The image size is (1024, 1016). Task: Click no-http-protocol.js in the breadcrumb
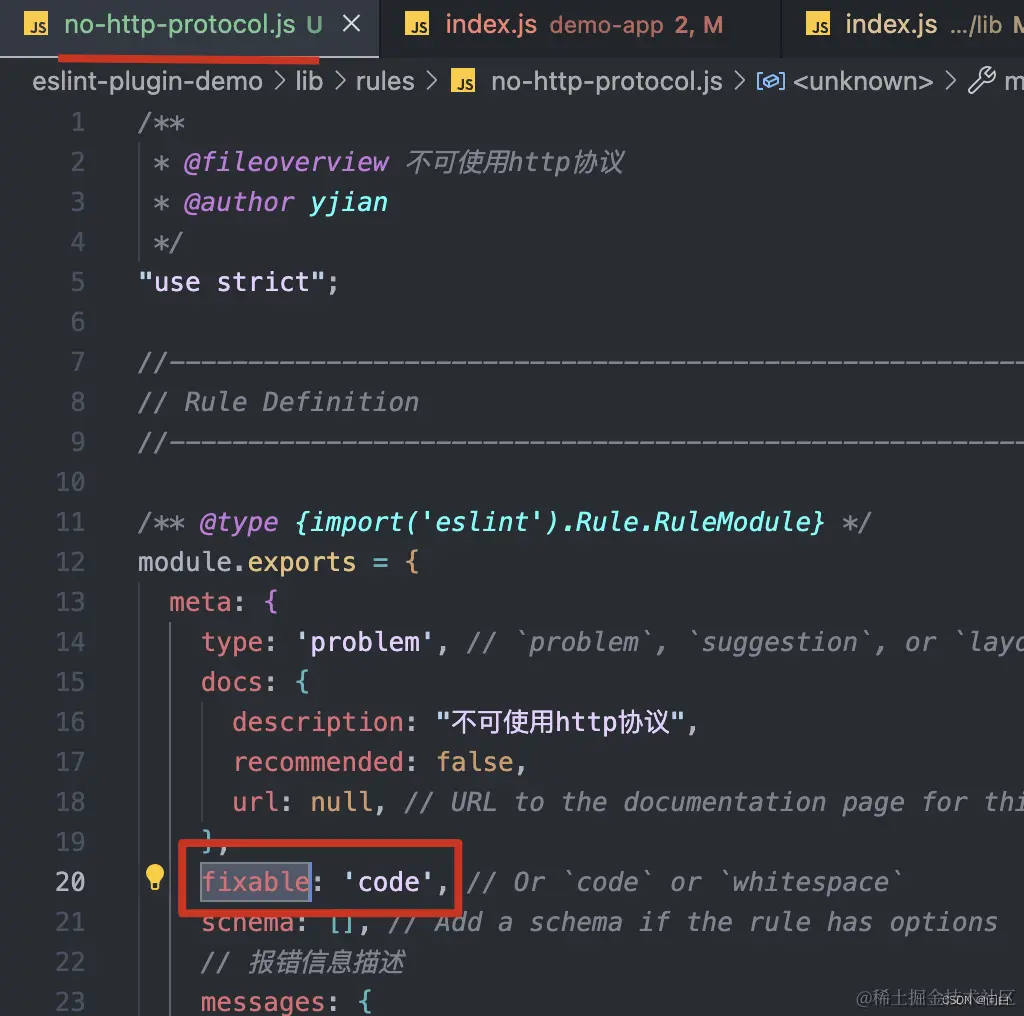point(607,82)
